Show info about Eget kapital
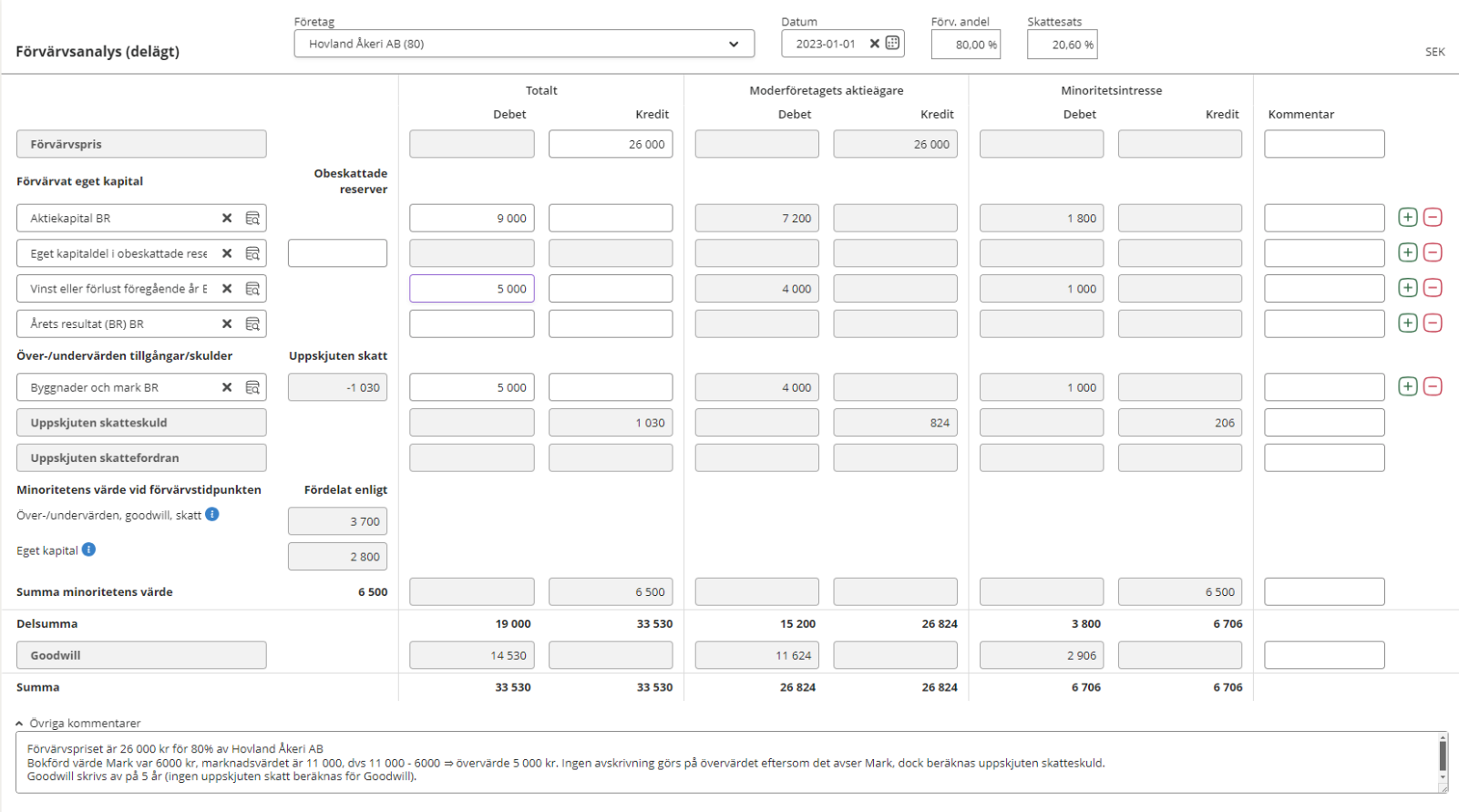 tap(89, 550)
